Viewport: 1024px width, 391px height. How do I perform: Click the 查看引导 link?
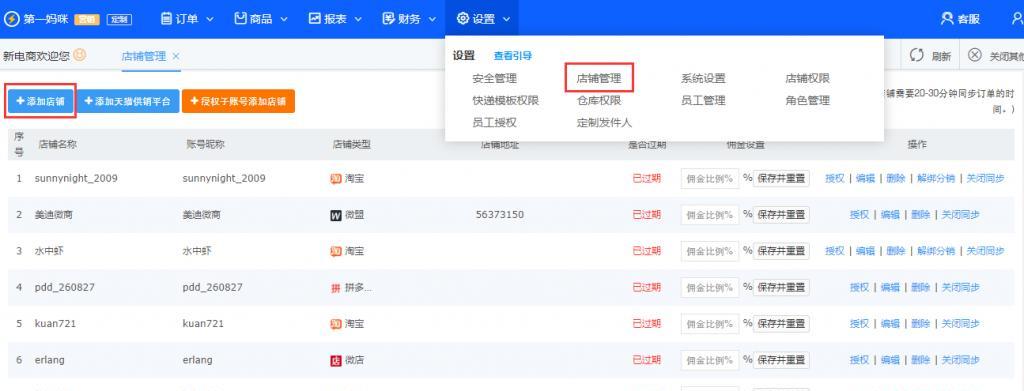[x=513, y=56]
